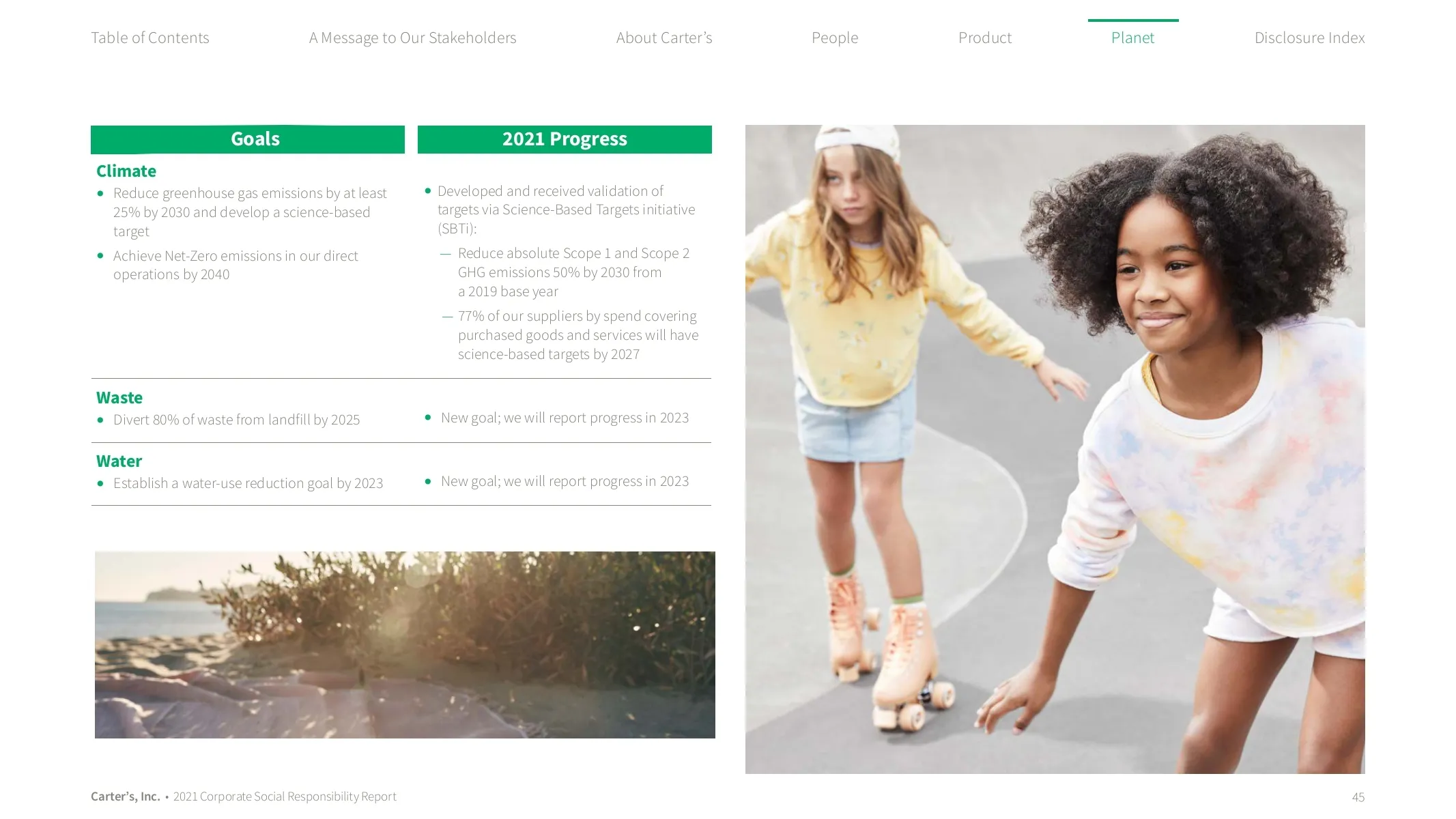This screenshot has height=819, width=1456.
Task: Click the Divert 80% of waste goal text
Action: click(x=236, y=420)
